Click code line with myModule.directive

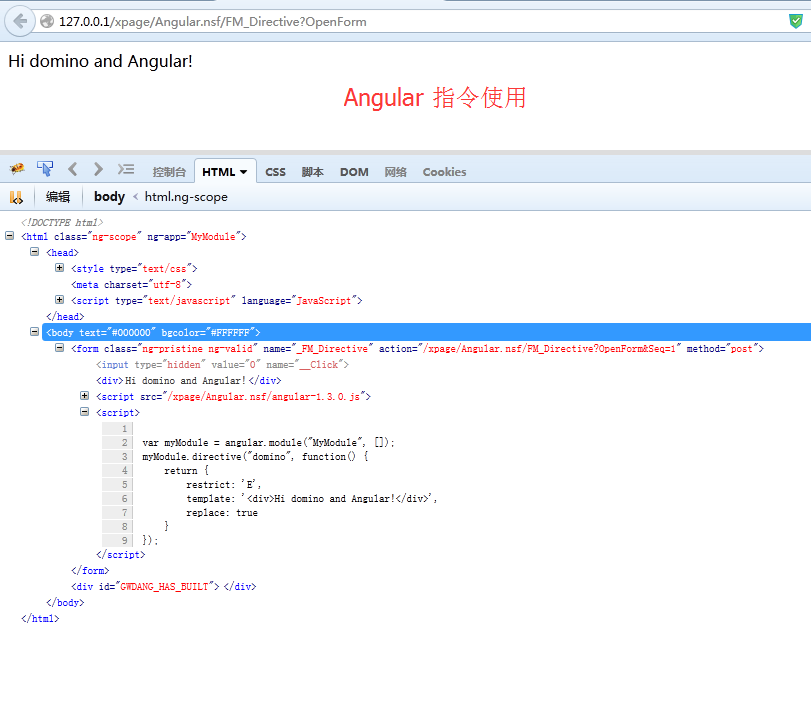(256, 457)
